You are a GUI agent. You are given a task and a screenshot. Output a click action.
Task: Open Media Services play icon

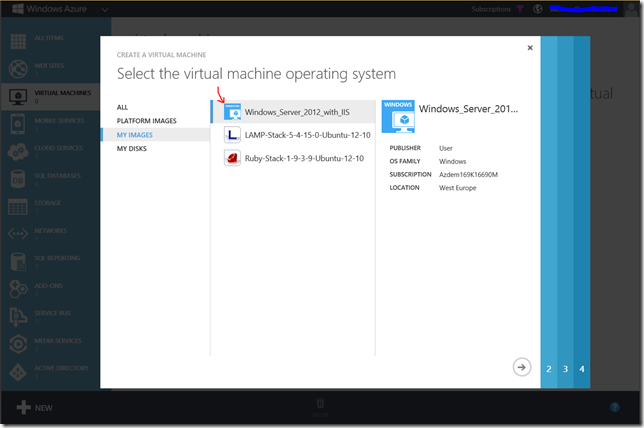click(18, 344)
